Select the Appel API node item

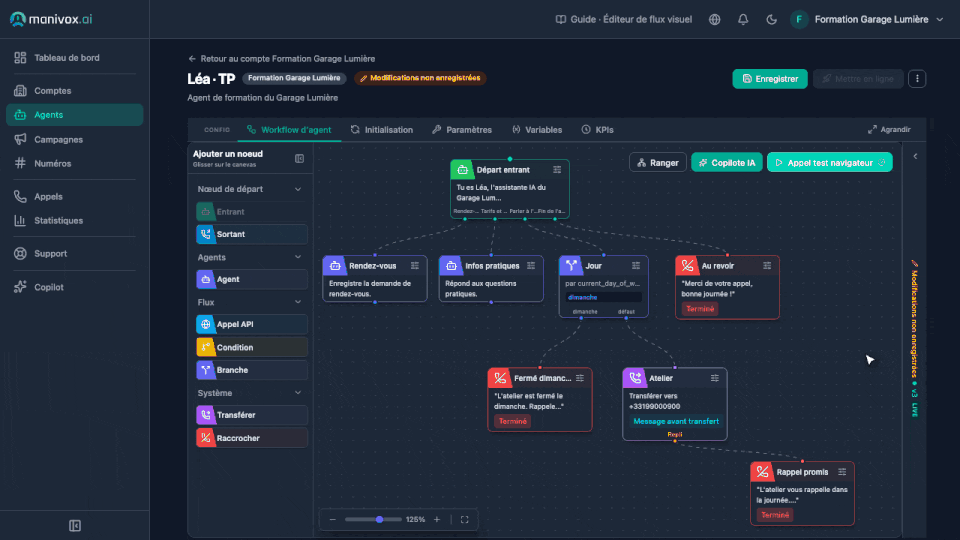[252, 324]
